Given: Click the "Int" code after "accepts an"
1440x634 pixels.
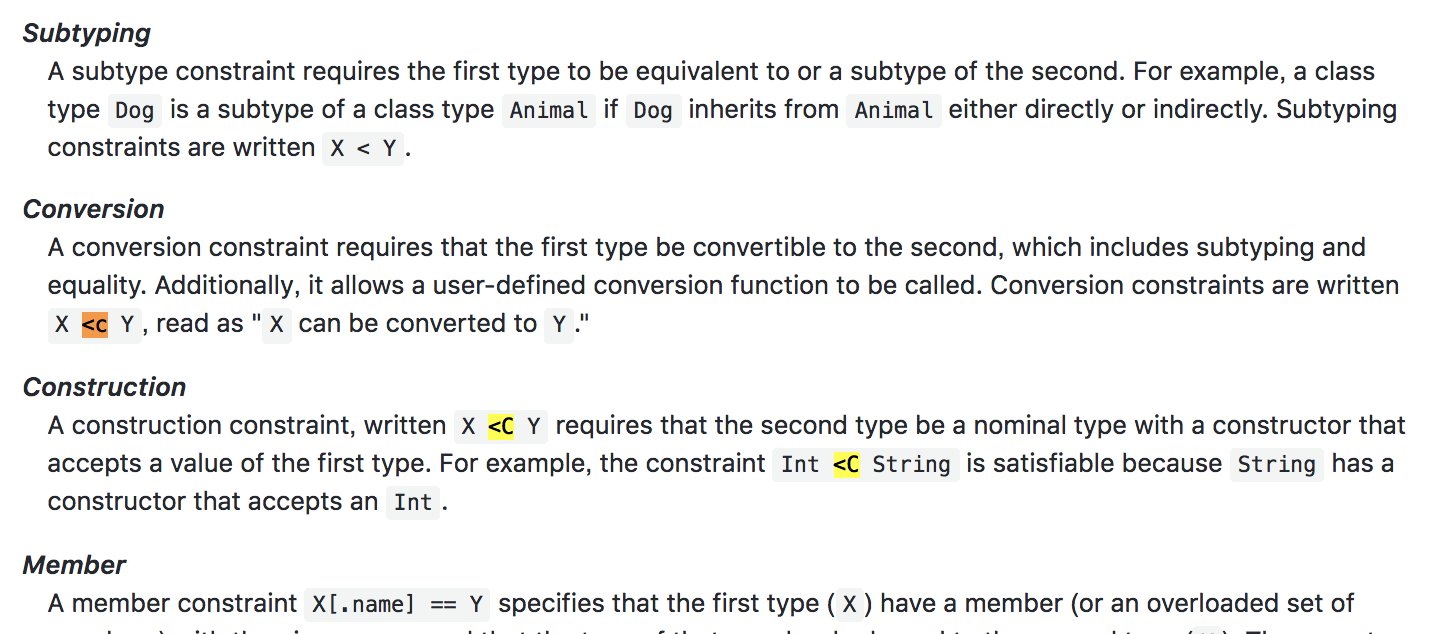Looking at the screenshot, I should pos(413,502).
